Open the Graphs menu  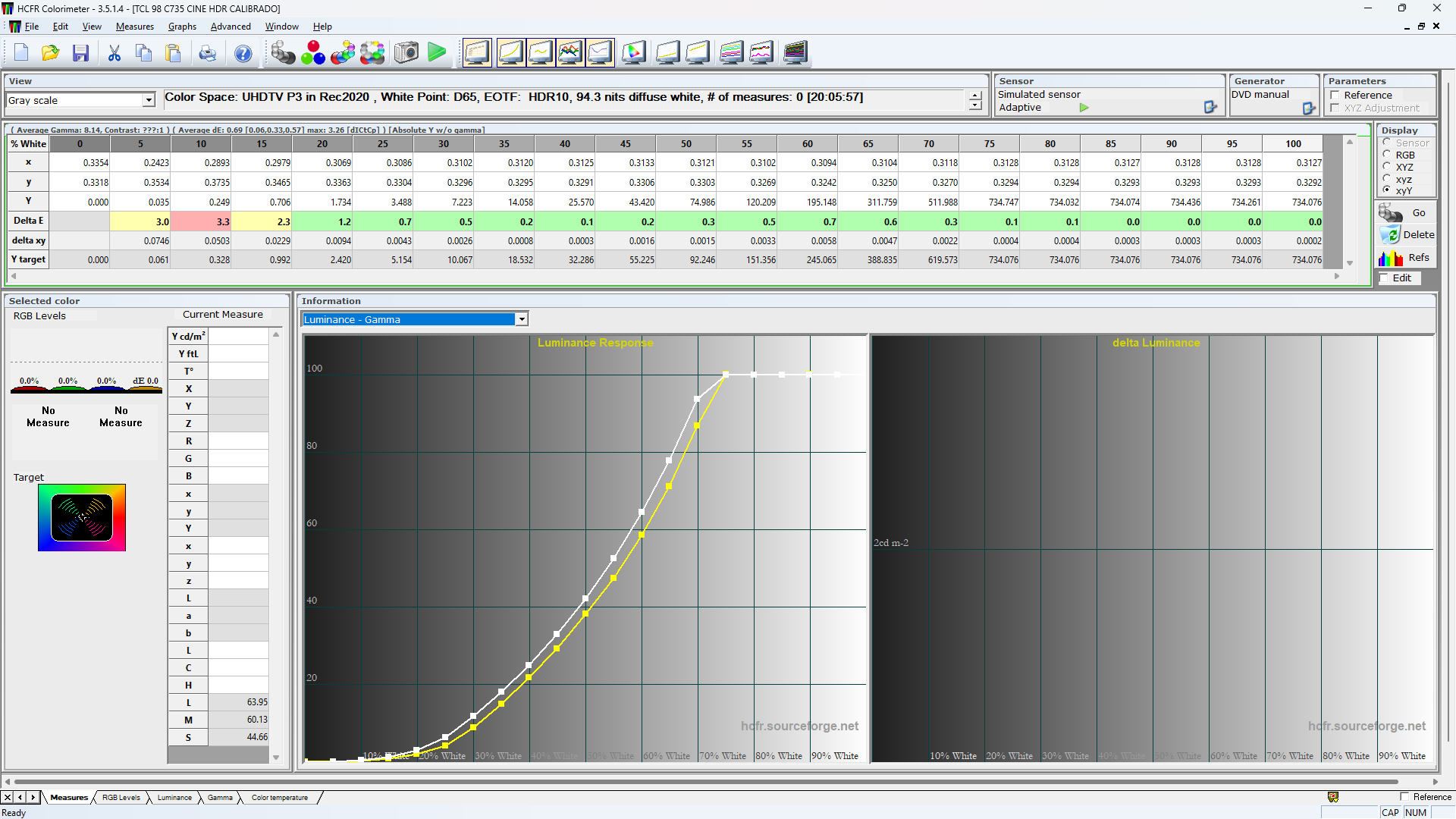(x=182, y=27)
